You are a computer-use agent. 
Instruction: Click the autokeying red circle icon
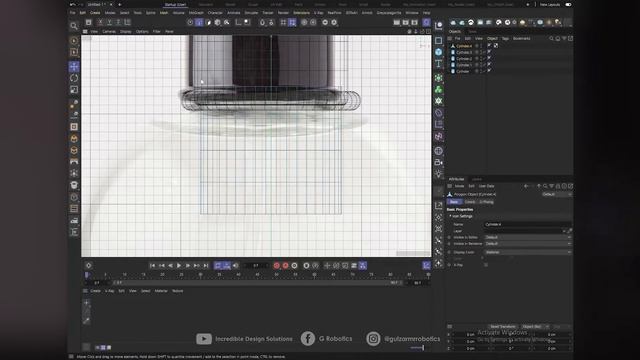point(285,266)
